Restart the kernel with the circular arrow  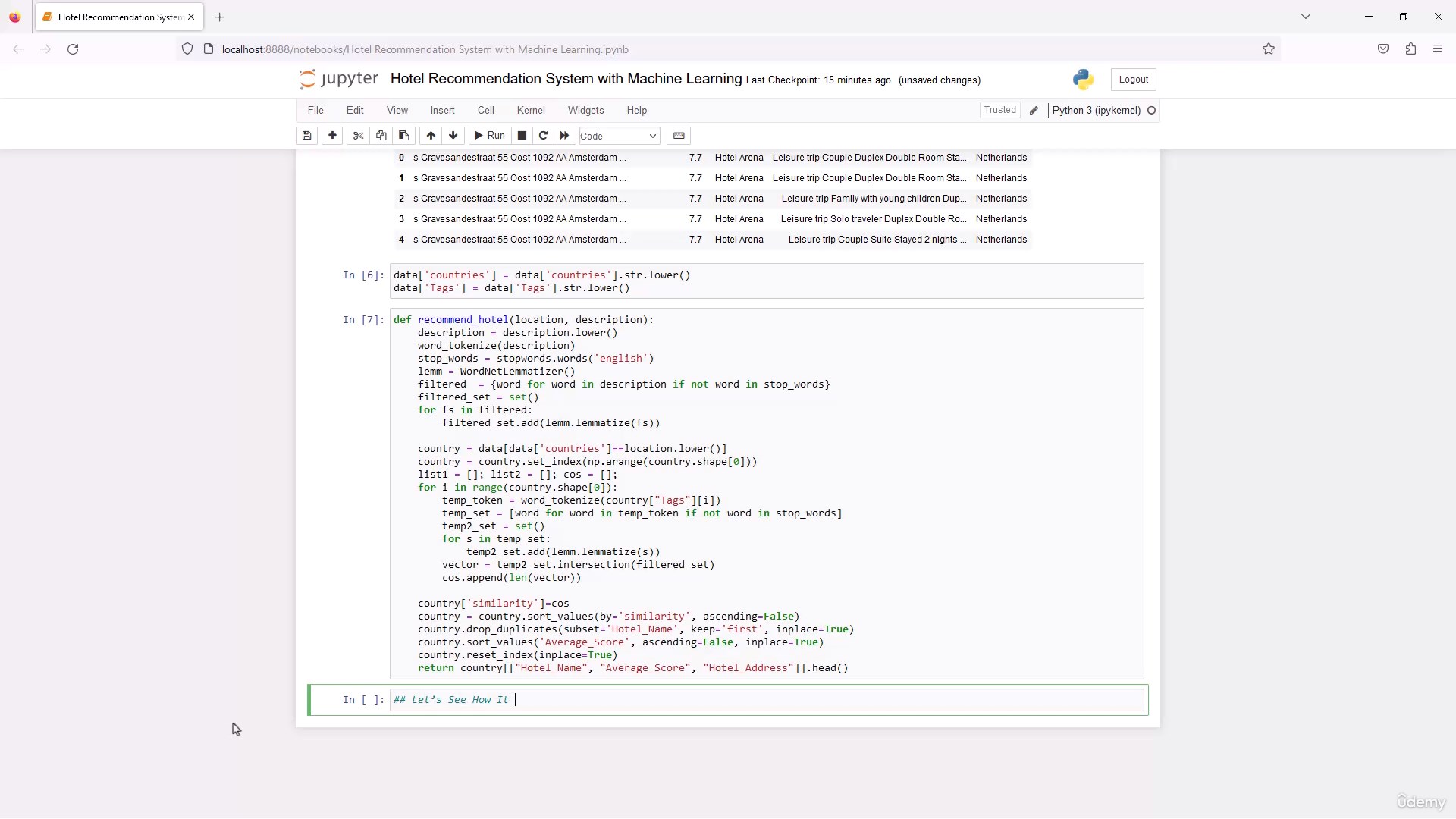pyautogui.click(x=543, y=136)
